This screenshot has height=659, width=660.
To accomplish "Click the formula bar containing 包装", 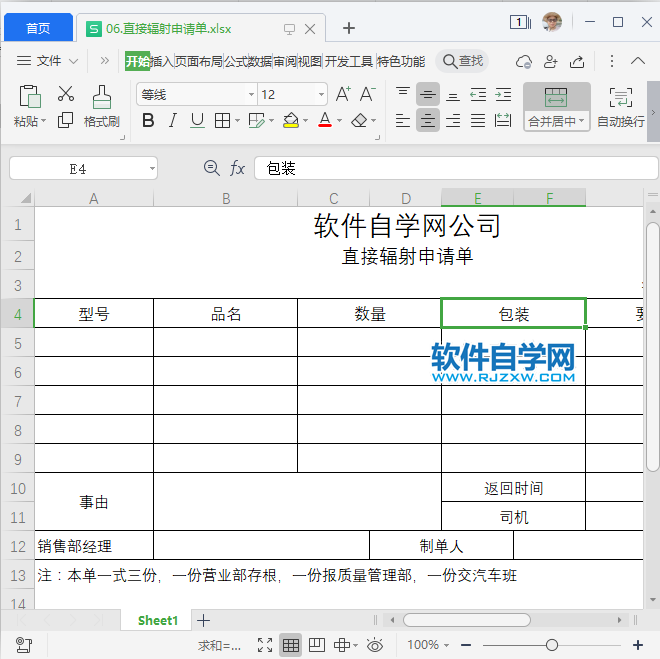I will click(456, 168).
